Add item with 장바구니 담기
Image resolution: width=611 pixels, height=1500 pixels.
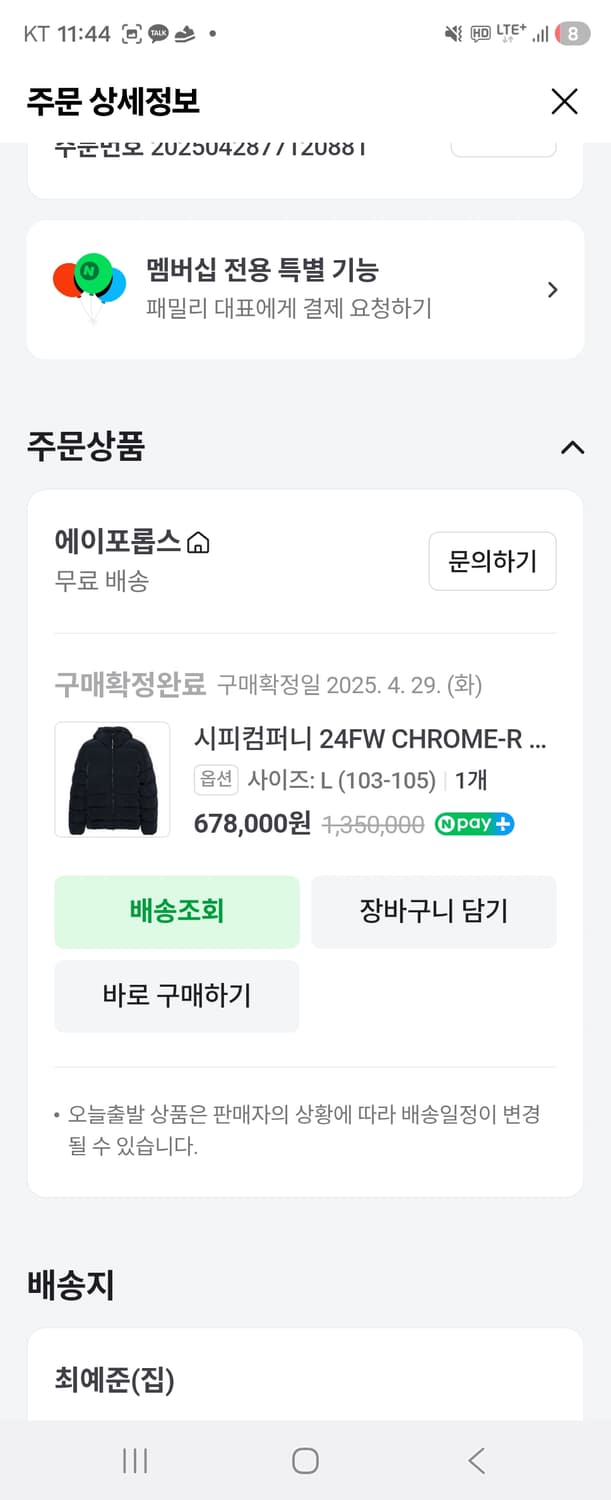coord(434,911)
